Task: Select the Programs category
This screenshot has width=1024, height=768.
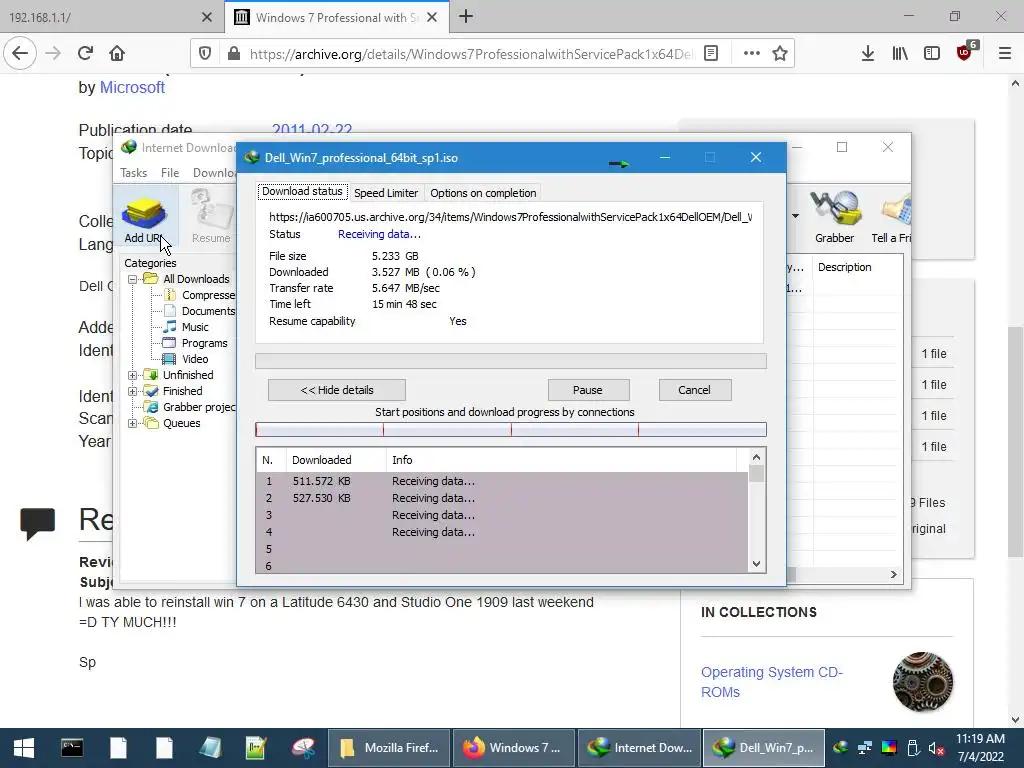Action: 196,344
